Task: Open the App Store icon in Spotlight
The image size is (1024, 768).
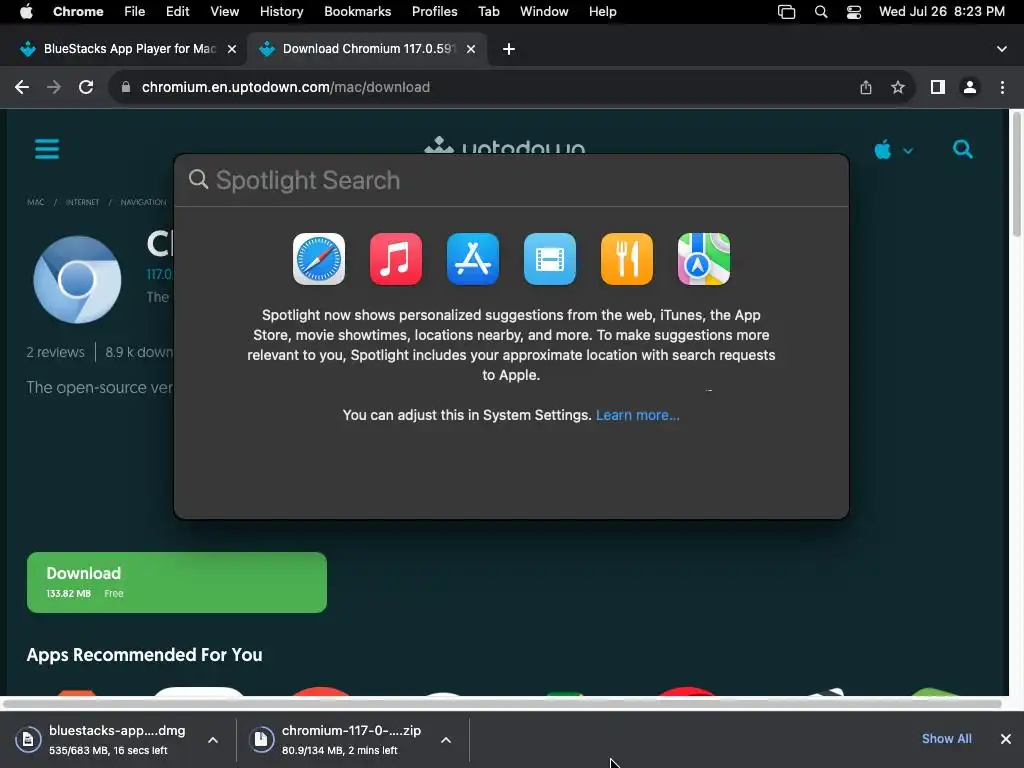Action: [x=473, y=259]
